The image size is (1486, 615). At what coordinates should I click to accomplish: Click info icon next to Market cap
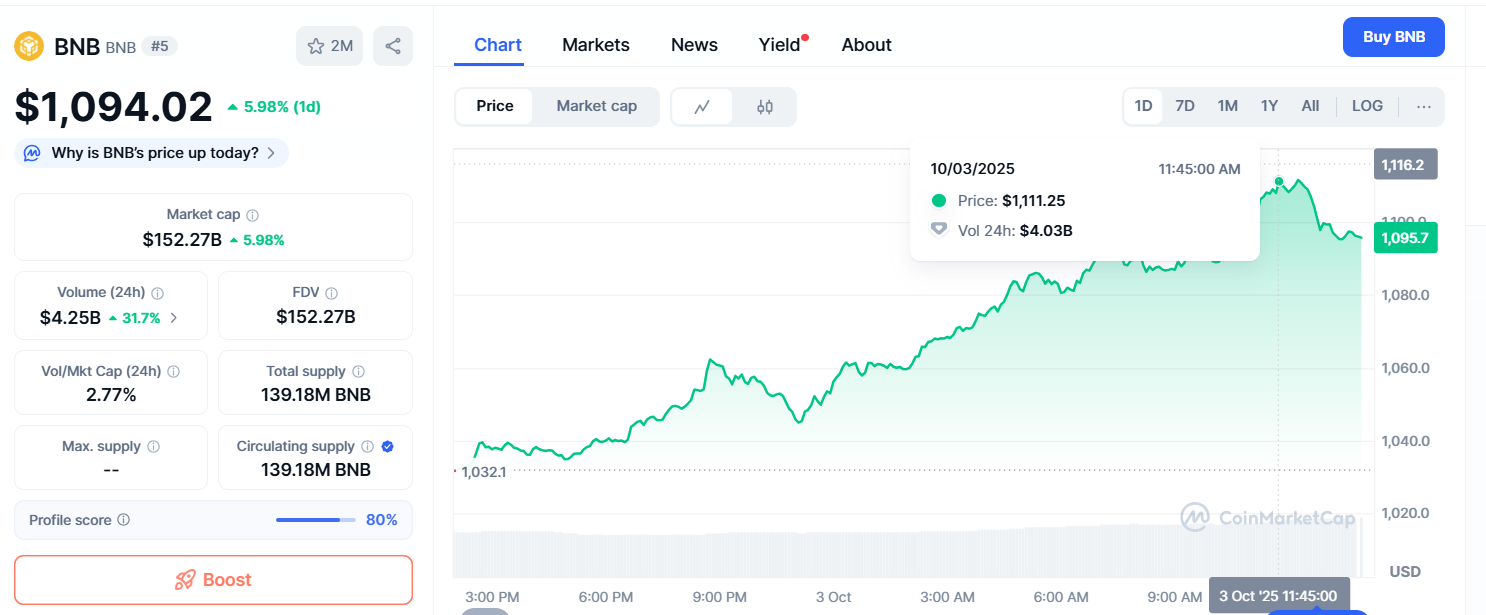tap(253, 215)
